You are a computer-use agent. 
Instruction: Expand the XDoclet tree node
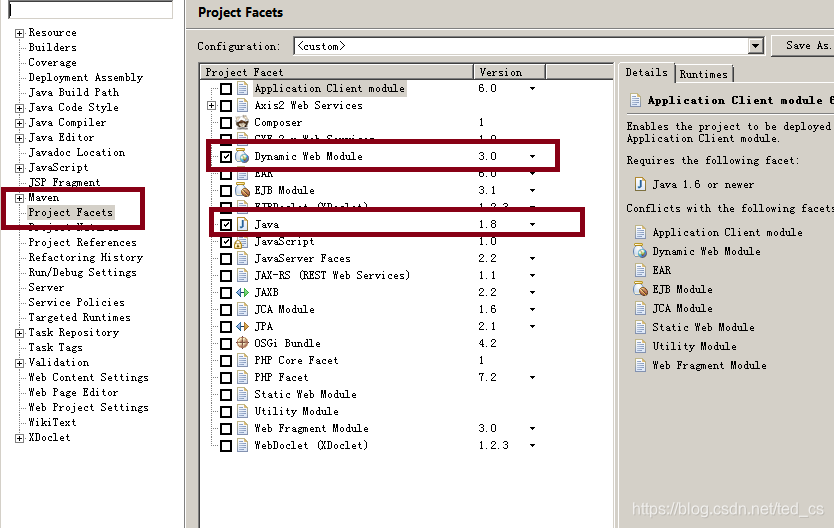pyautogui.click(x=20, y=438)
